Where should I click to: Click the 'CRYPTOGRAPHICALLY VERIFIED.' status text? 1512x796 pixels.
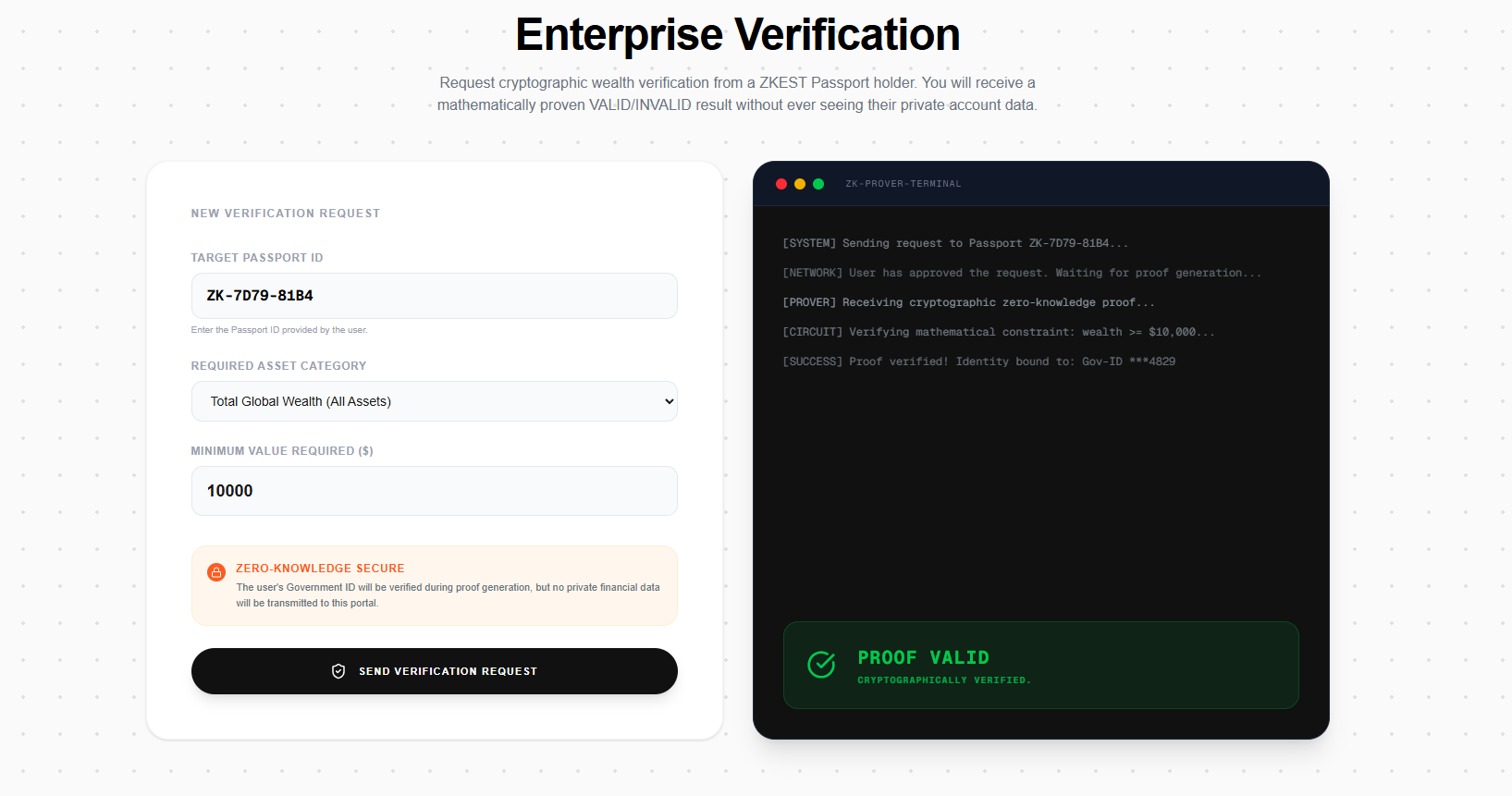pos(944,680)
